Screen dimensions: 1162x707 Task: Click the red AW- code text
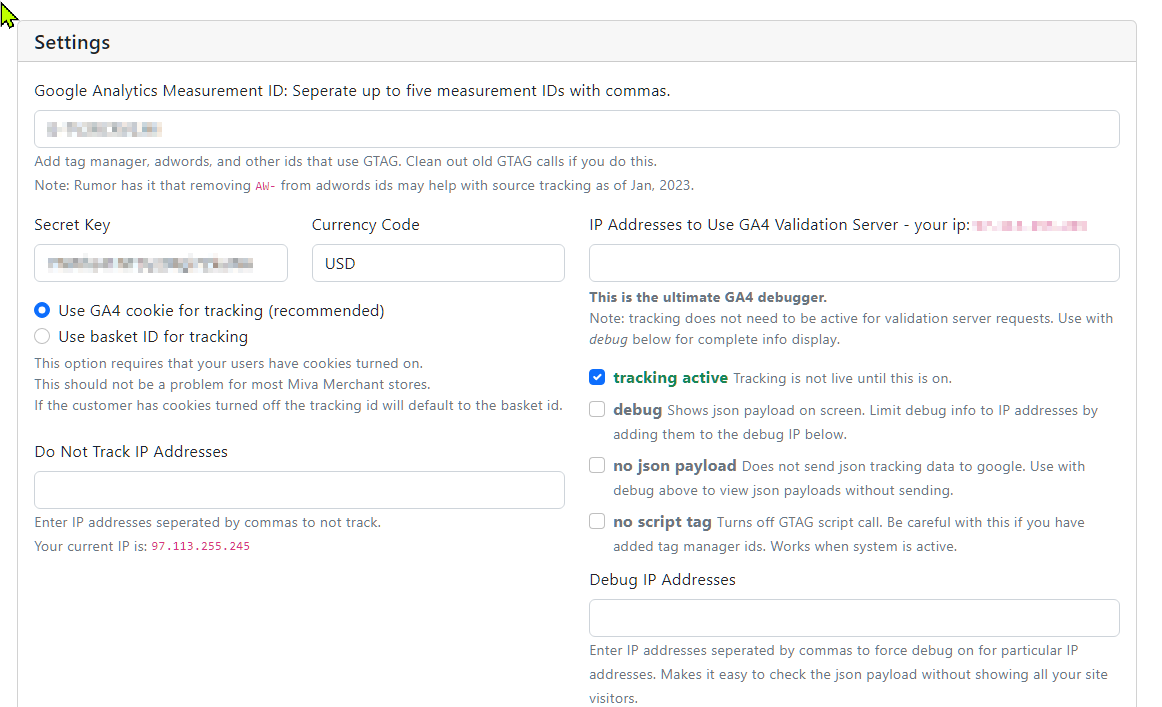pos(265,186)
